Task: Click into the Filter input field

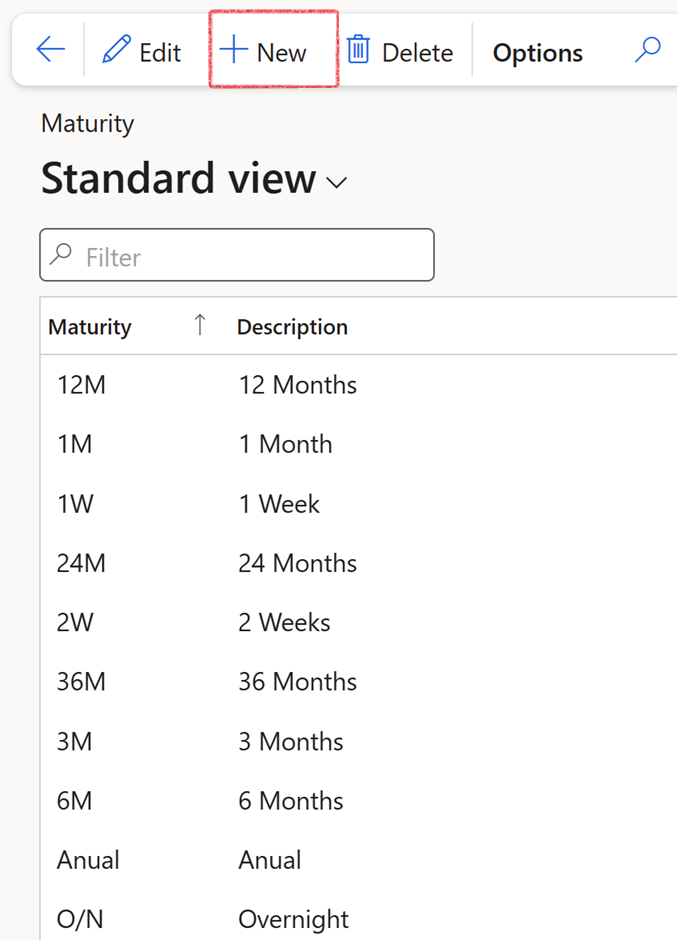Action: point(237,255)
